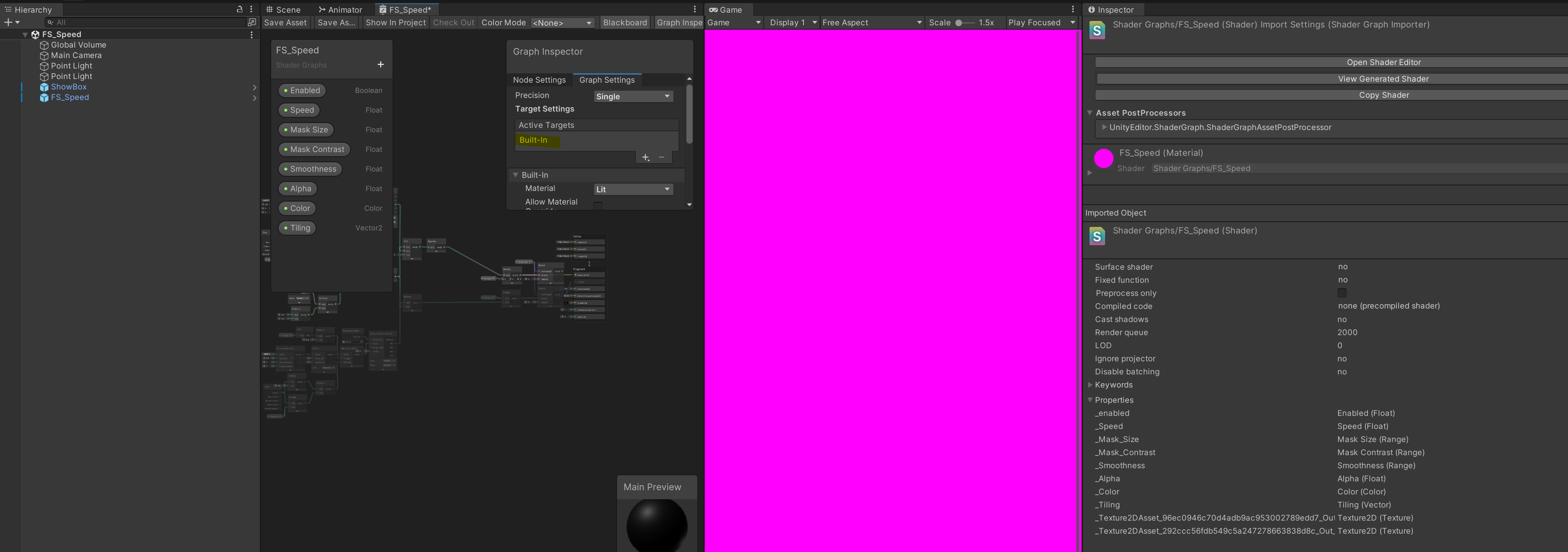
Task: Expand the Keywords foldout in Inspector
Action: click(1090, 384)
